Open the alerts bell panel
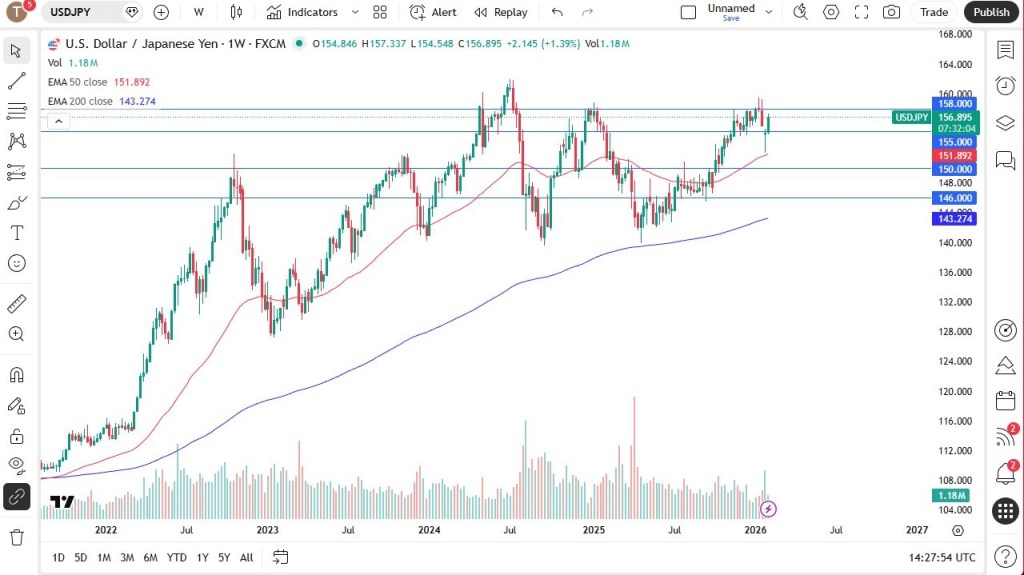Screen dimensions: 1024x575 1005,473
